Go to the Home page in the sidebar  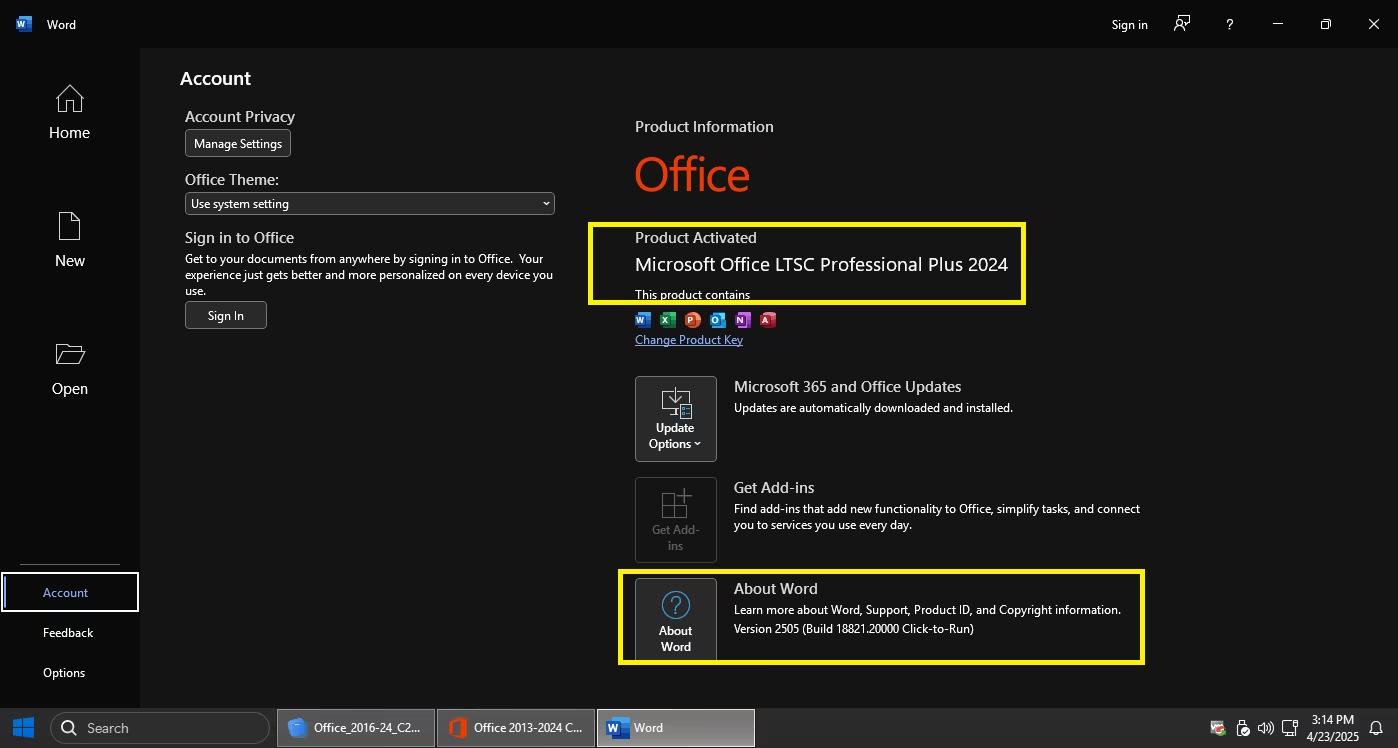[x=69, y=112]
